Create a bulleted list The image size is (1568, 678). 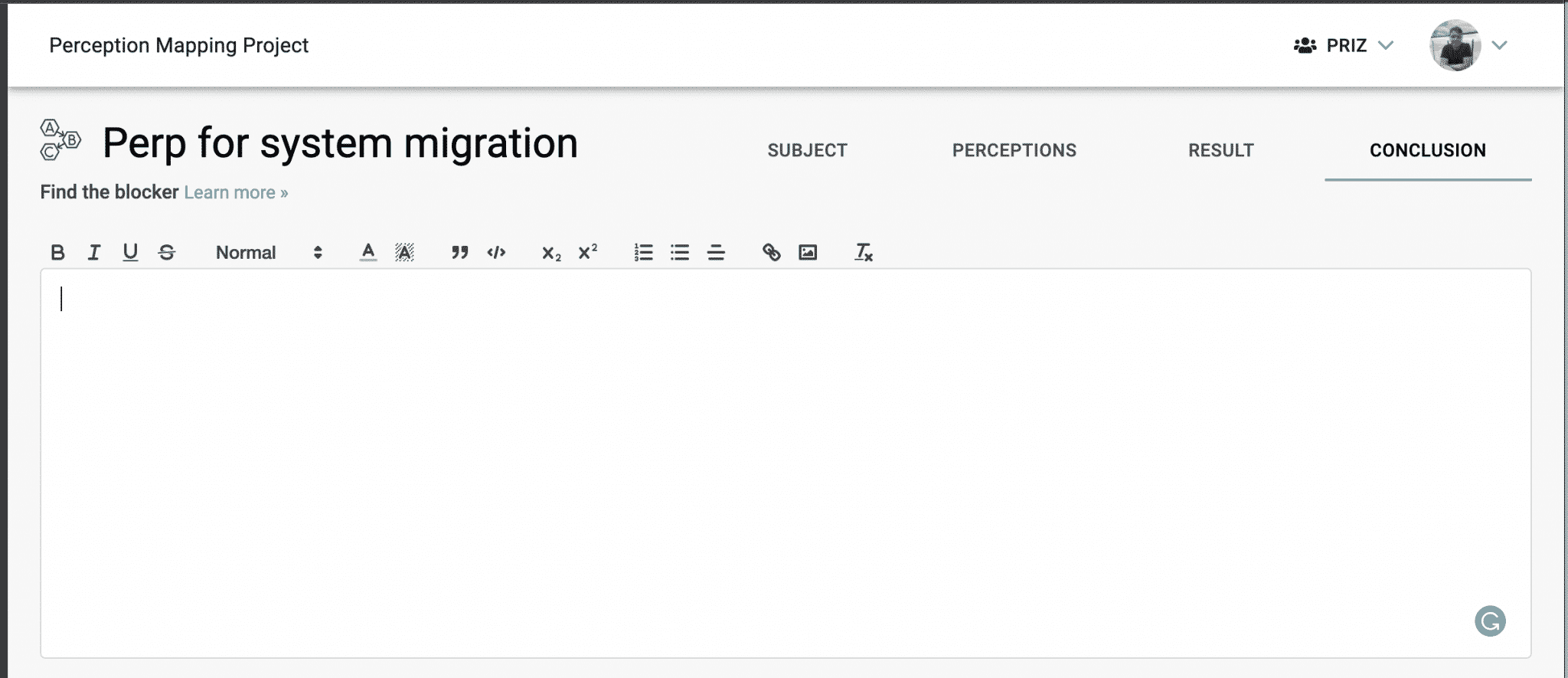[x=680, y=252]
